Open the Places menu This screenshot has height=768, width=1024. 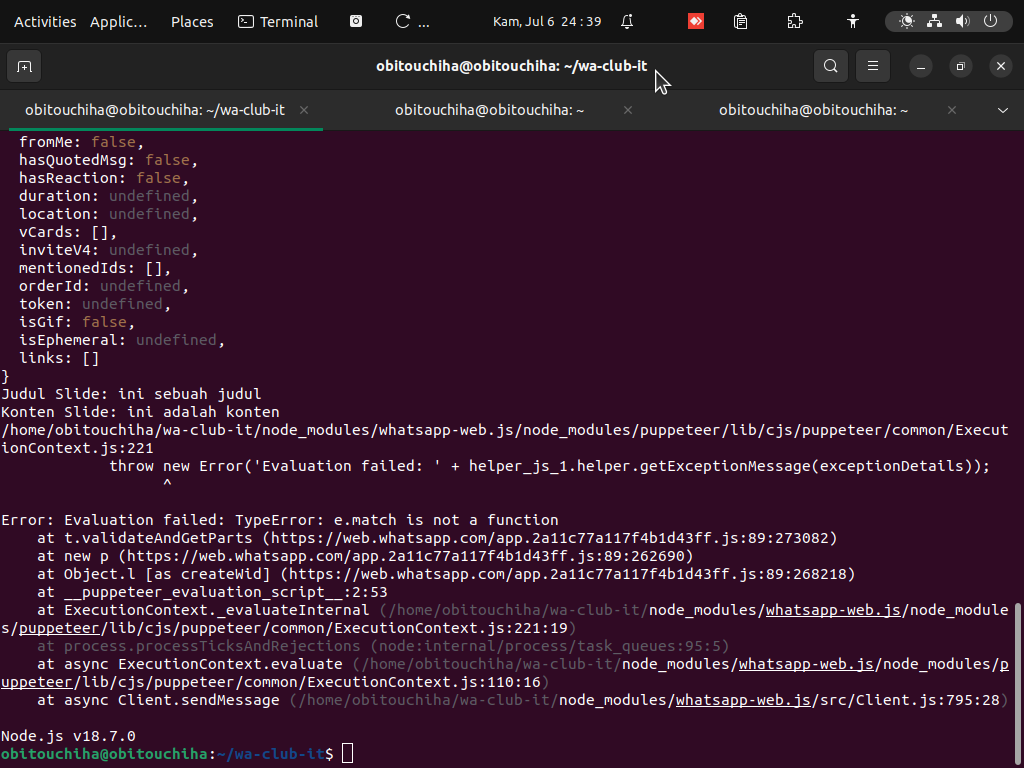coord(192,21)
